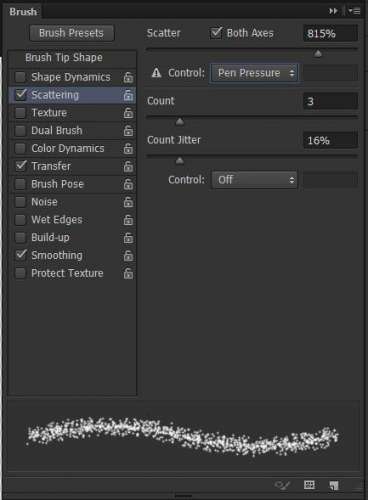The image size is (368, 500).
Task: Open the Count Jitter control dropdown set to Off
Action: click(254, 180)
